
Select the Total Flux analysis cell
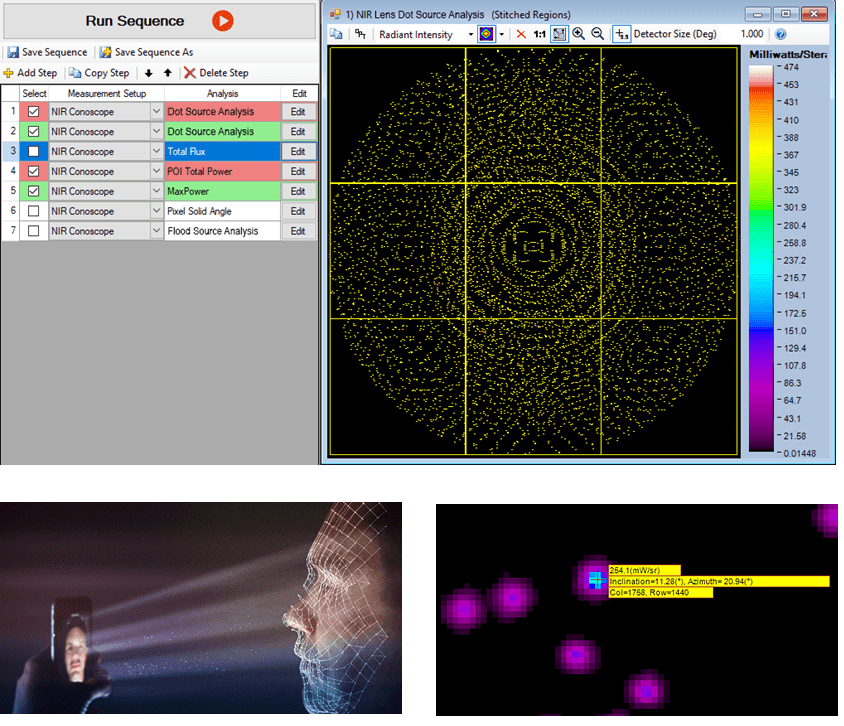coord(222,151)
